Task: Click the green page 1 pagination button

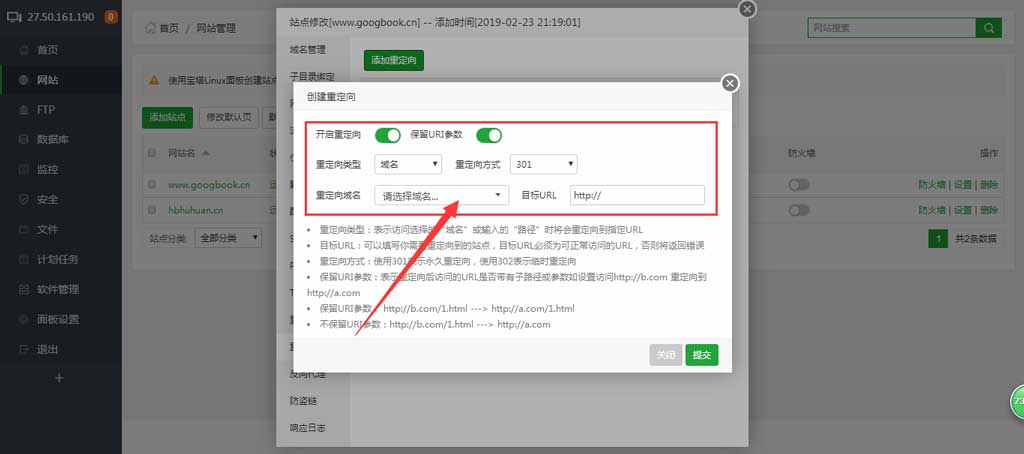Action: (x=938, y=238)
